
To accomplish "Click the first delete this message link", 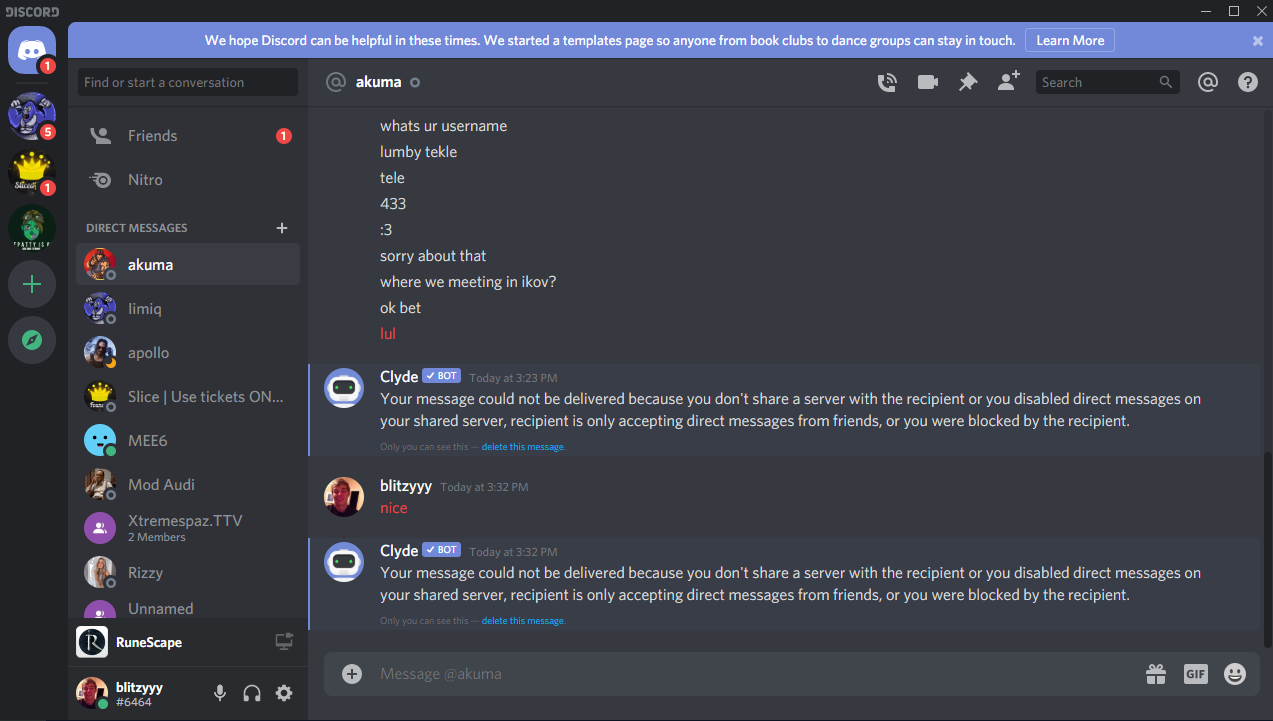I will (x=523, y=447).
